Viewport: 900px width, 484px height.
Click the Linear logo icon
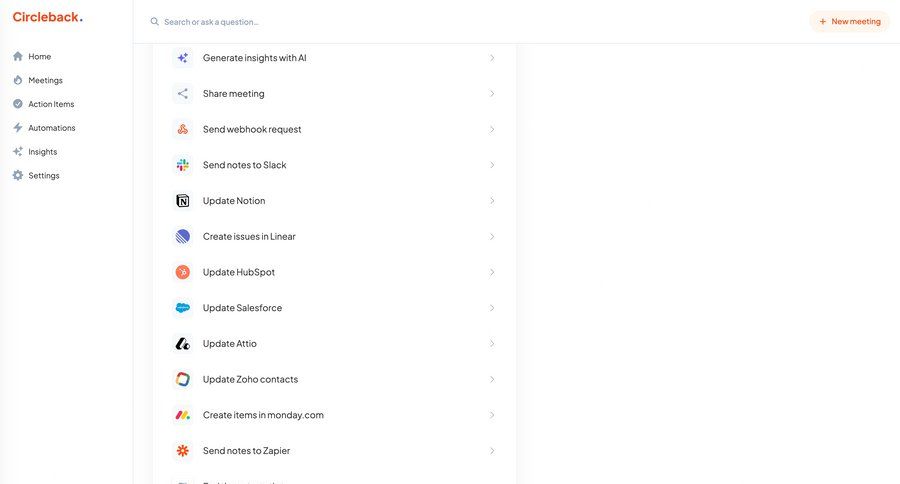(x=182, y=237)
